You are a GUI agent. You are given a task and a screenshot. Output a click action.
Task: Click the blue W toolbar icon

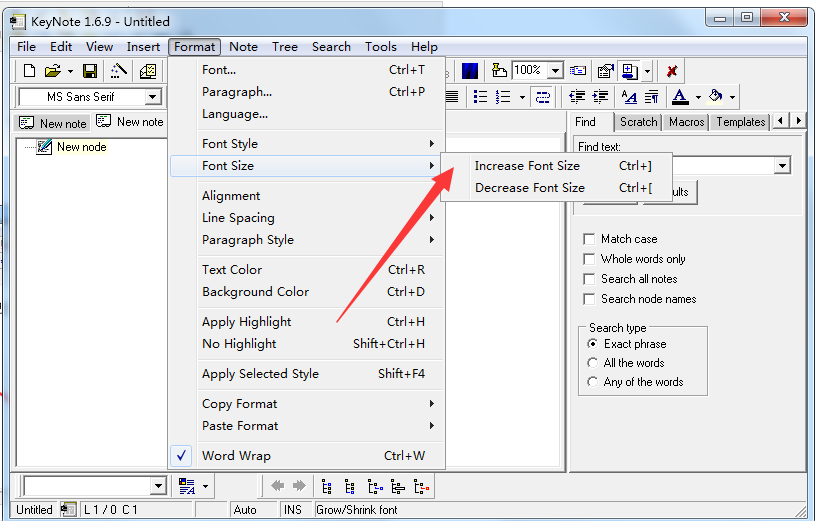coord(469,71)
